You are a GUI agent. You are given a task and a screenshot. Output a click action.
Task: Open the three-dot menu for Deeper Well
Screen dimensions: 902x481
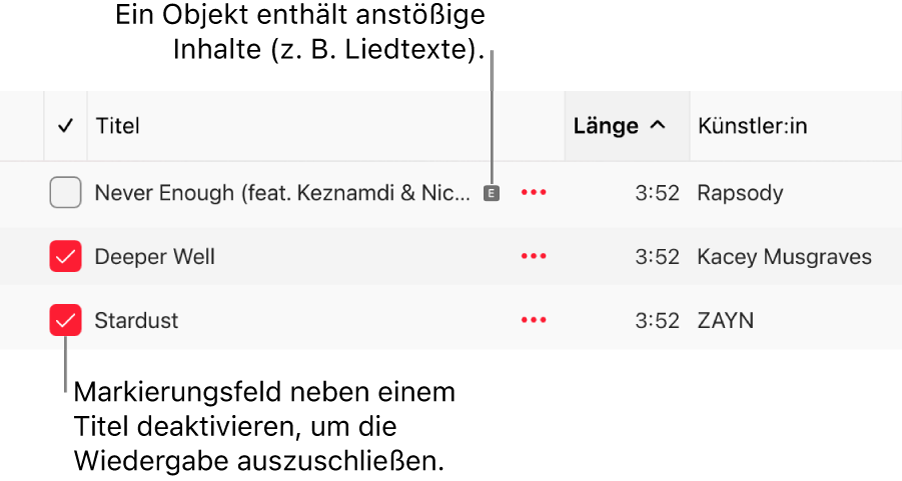click(x=534, y=257)
